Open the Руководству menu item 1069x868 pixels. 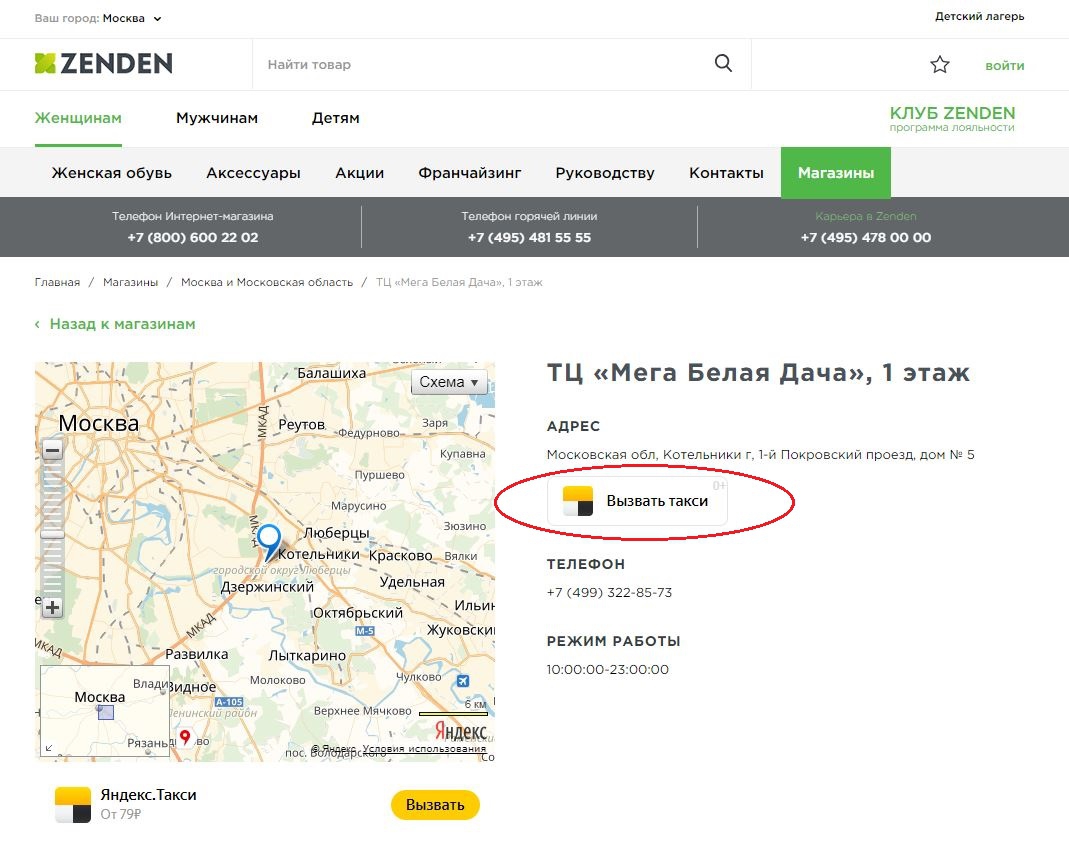605,173
